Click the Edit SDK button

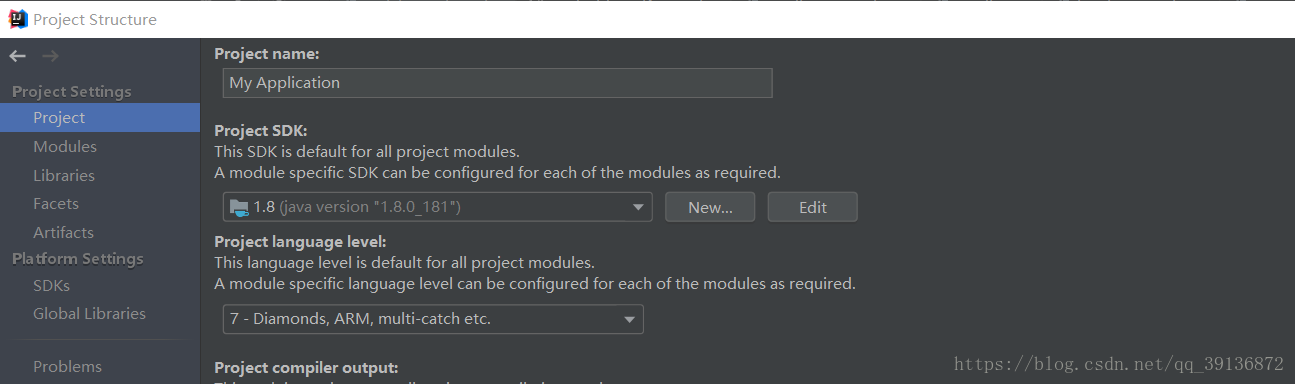813,207
